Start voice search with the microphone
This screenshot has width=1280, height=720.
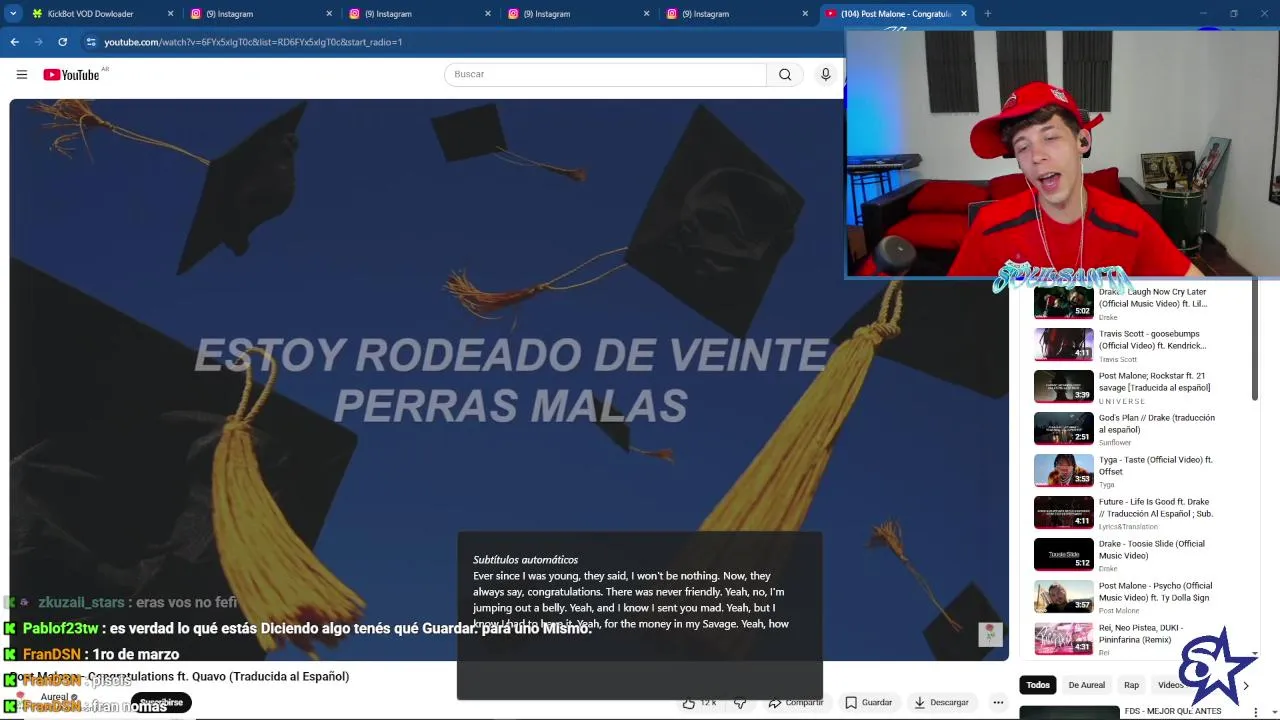826,74
